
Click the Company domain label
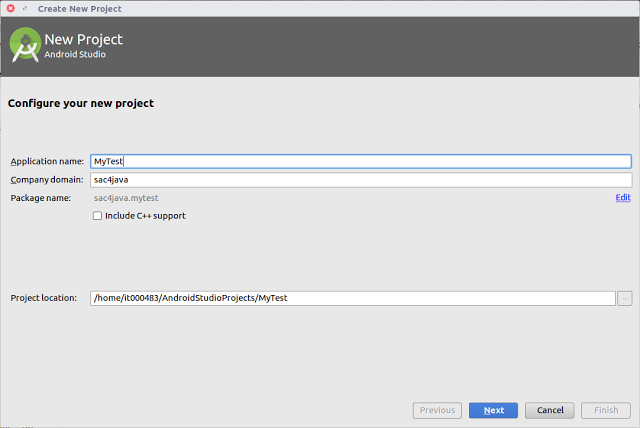coord(47,180)
